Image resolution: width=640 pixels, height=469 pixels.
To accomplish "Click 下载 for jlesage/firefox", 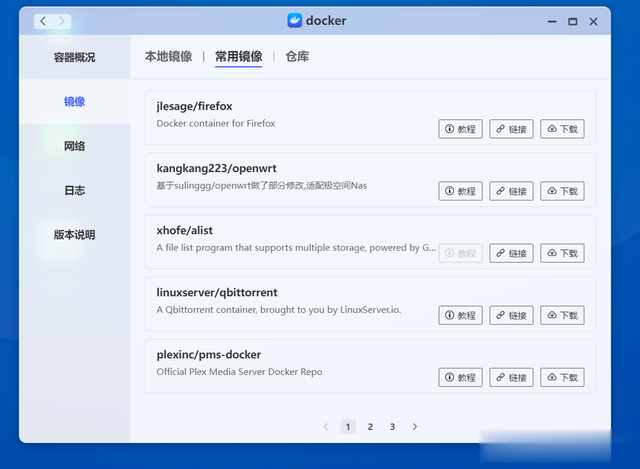I will [x=562, y=129].
